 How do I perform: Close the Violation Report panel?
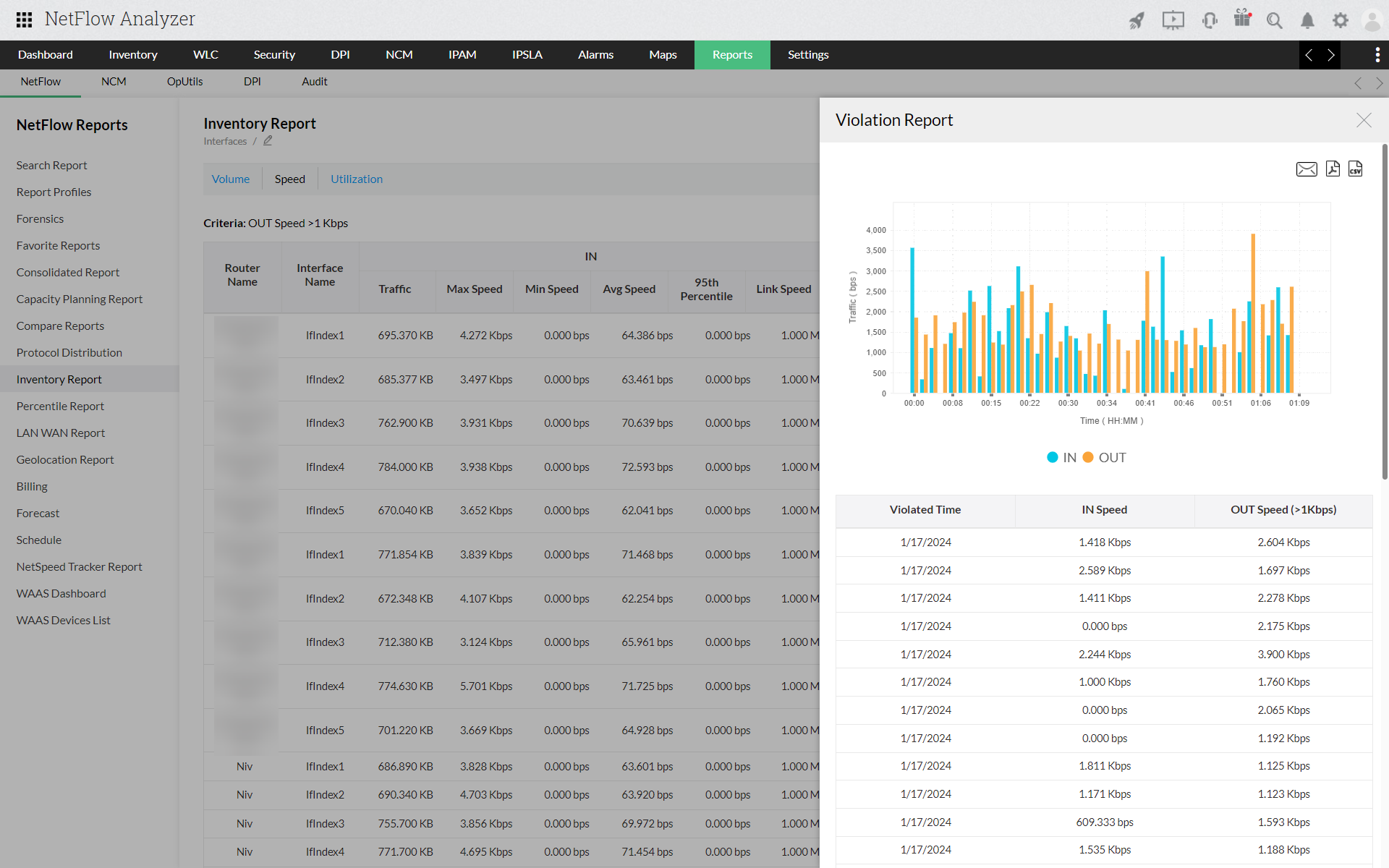tap(1363, 120)
